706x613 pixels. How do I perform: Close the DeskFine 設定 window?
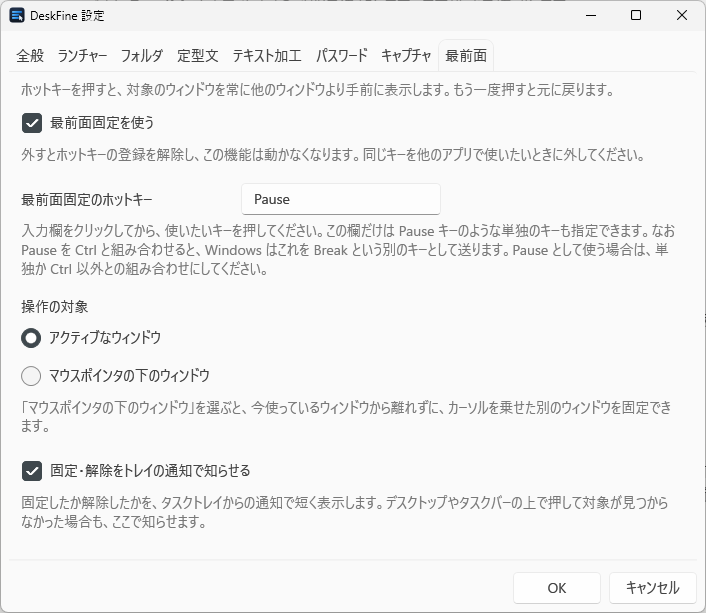[x=682, y=15]
